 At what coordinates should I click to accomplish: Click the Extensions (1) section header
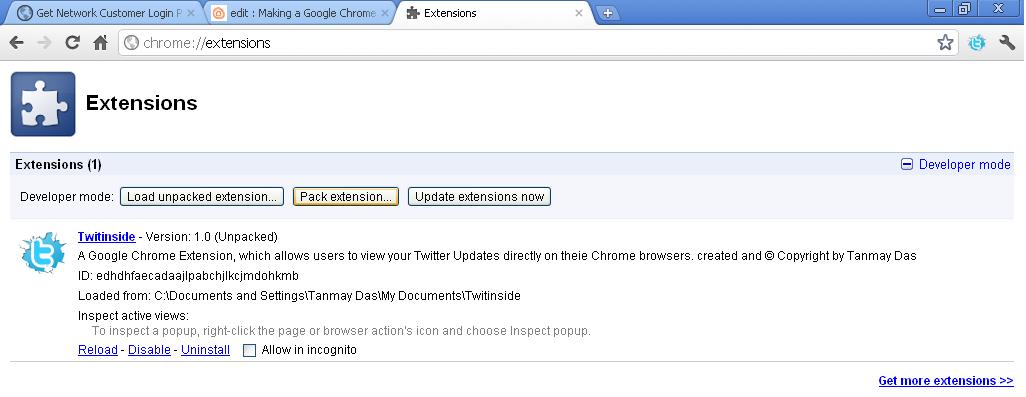click(x=58, y=165)
